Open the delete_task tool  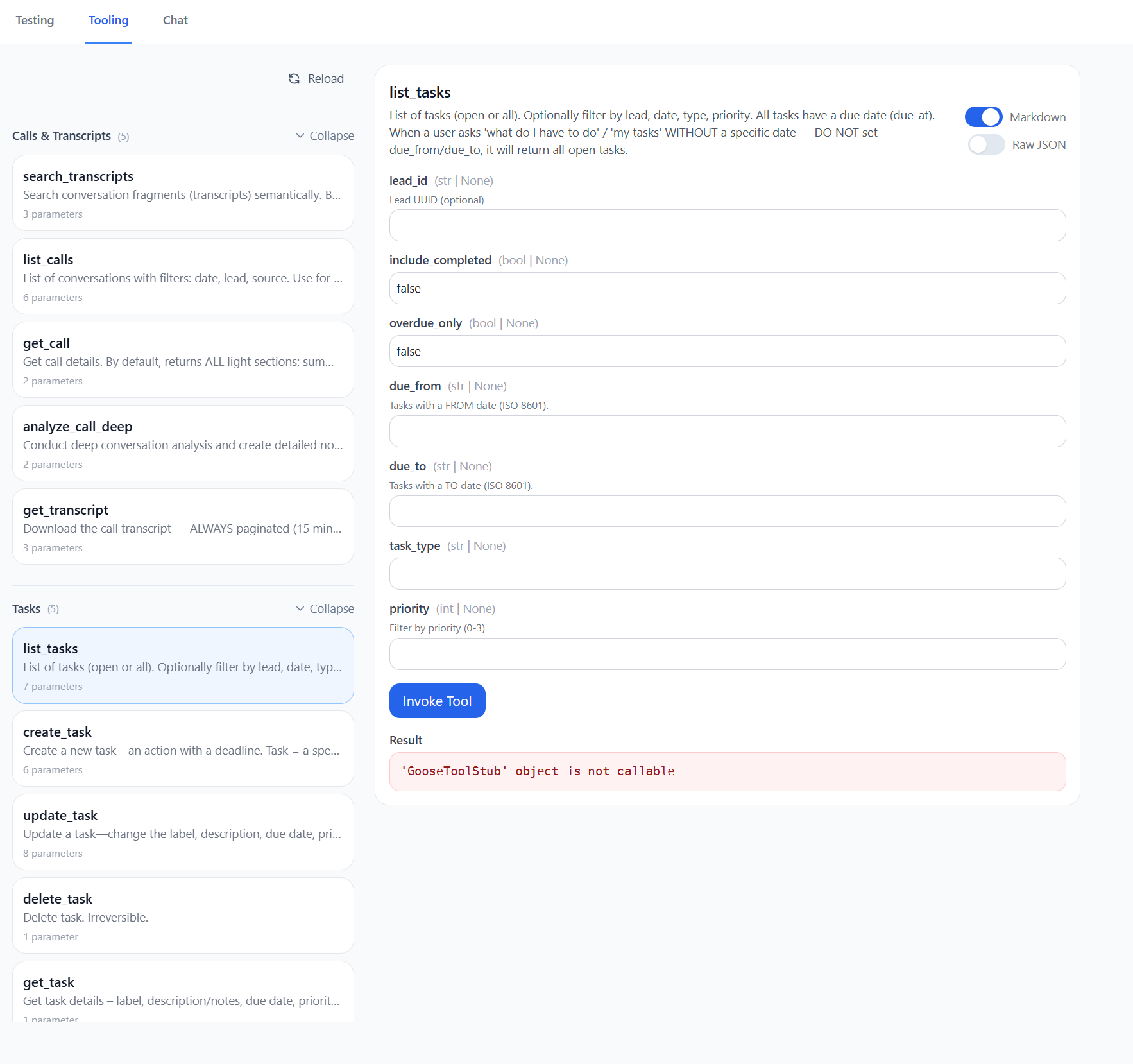(183, 916)
